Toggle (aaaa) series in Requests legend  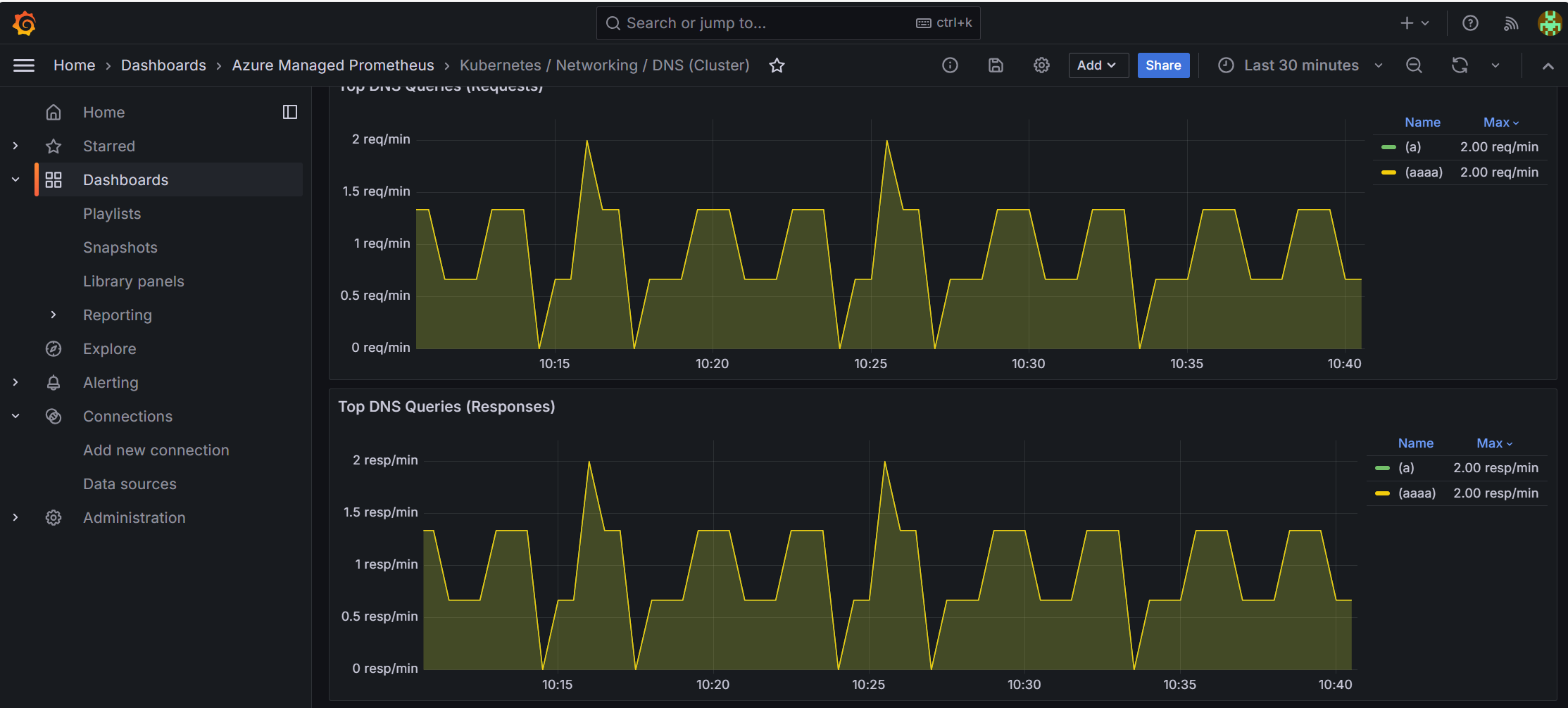coord(1424,172)
